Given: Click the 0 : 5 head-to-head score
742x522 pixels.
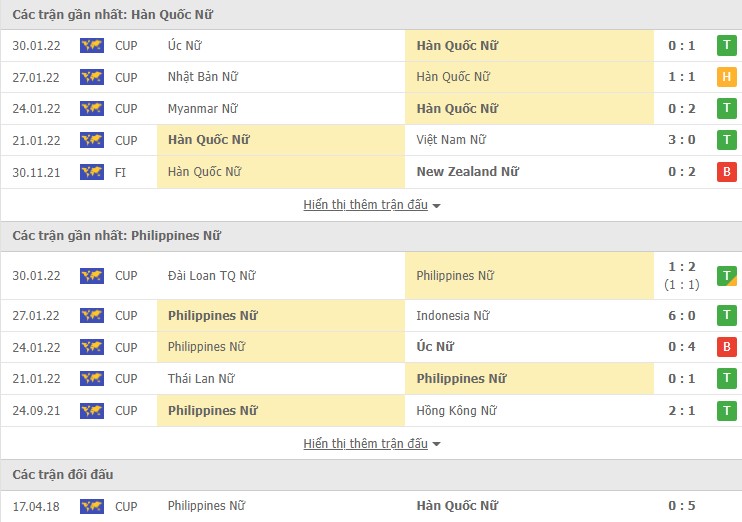Looking at the screenshot, I should 681,506.
